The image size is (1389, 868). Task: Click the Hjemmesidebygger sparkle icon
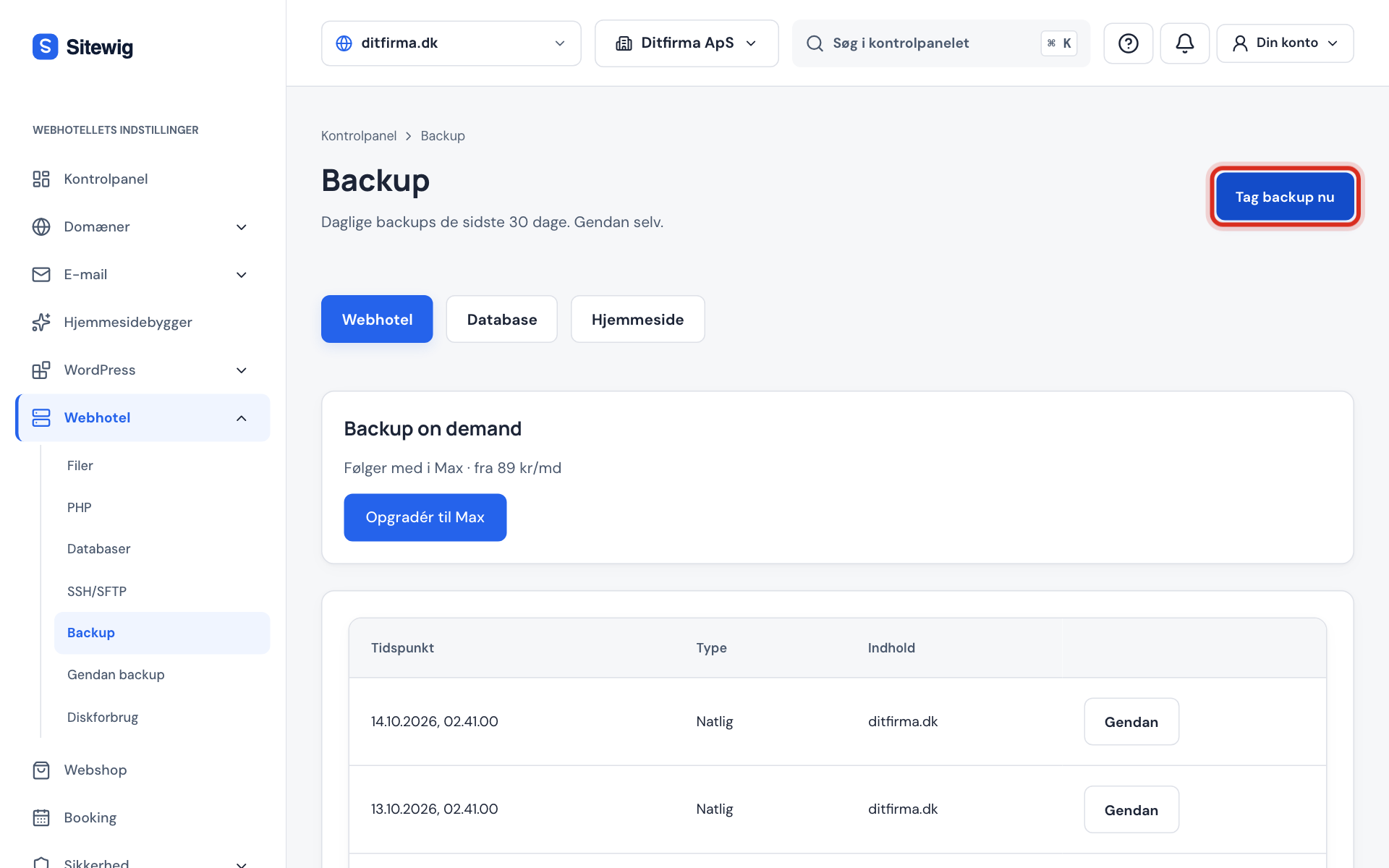coord(41,322)
